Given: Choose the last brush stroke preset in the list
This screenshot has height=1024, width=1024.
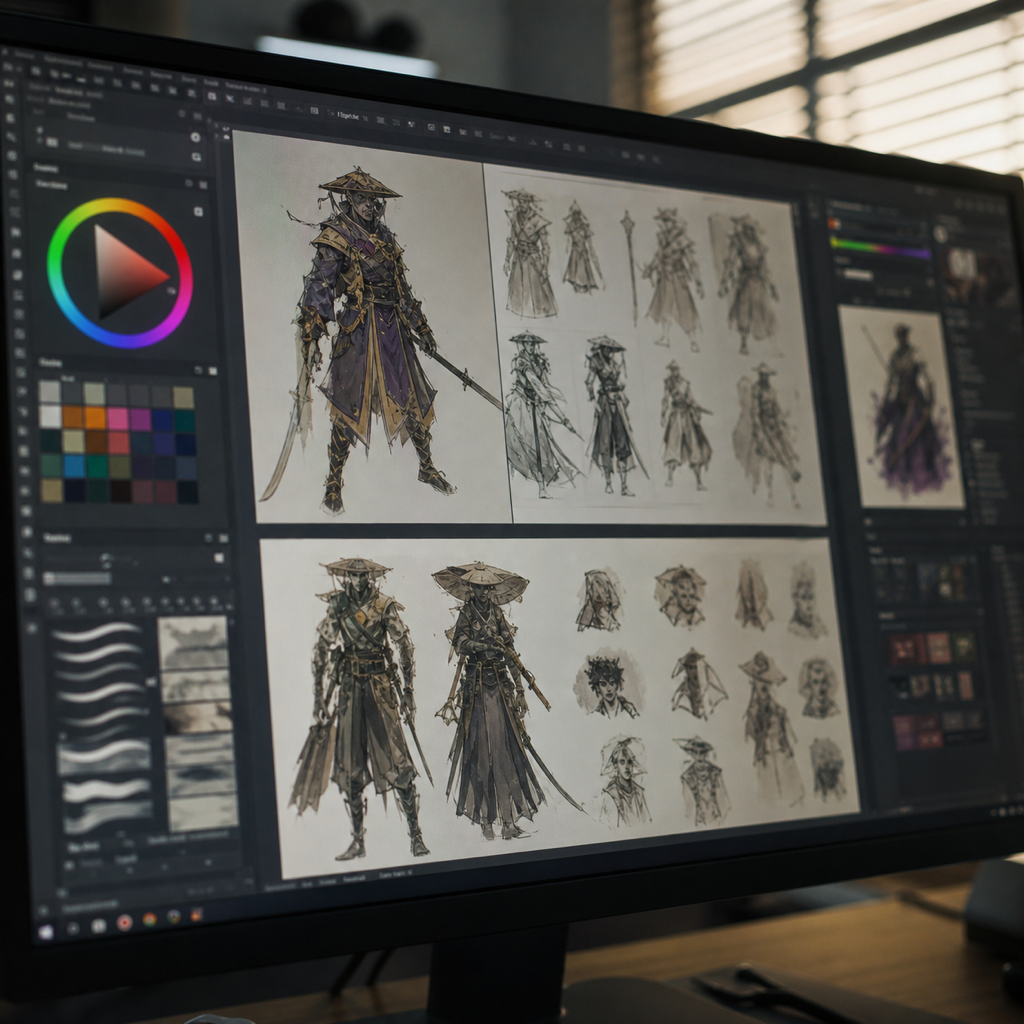Looking at the screenshot, I should (108, 816).
